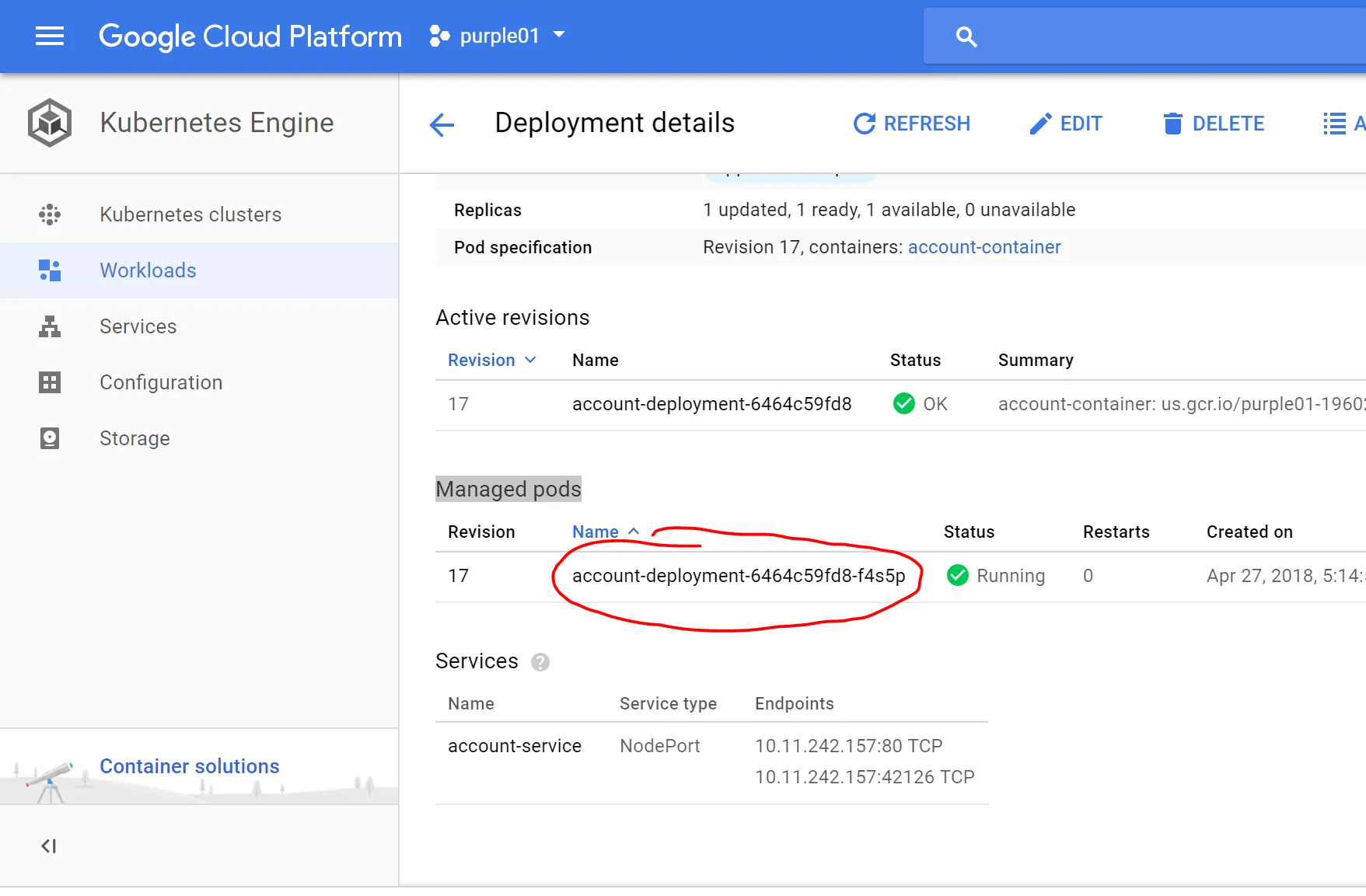Click the back arrow beside Deployment details
Screen dimensions: 1366x896
tap(442, 124)
